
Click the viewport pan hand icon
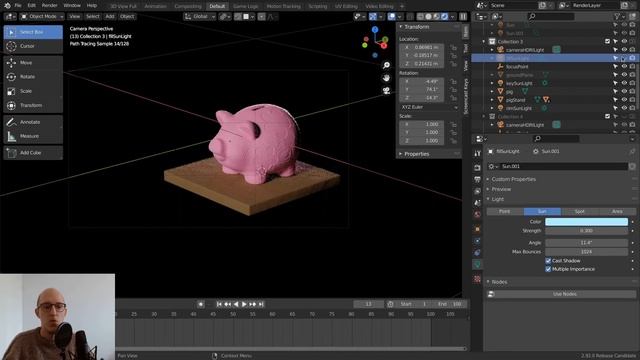point(386,78)
